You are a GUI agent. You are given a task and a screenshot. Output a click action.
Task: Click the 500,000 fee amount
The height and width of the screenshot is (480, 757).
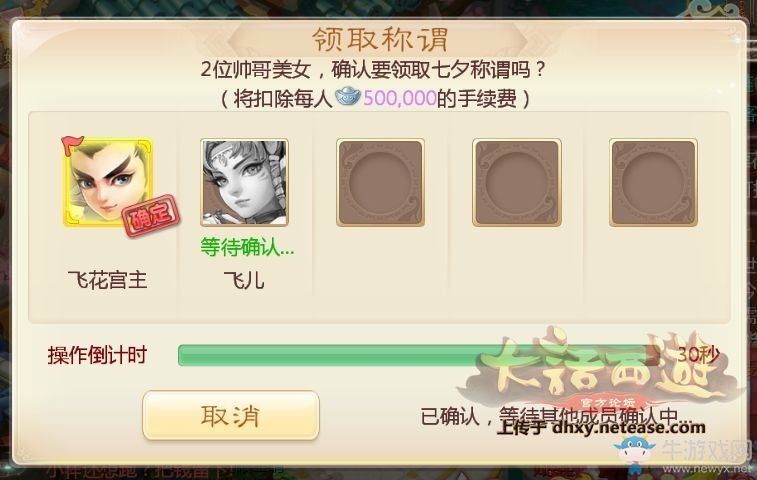click(400, 99)
